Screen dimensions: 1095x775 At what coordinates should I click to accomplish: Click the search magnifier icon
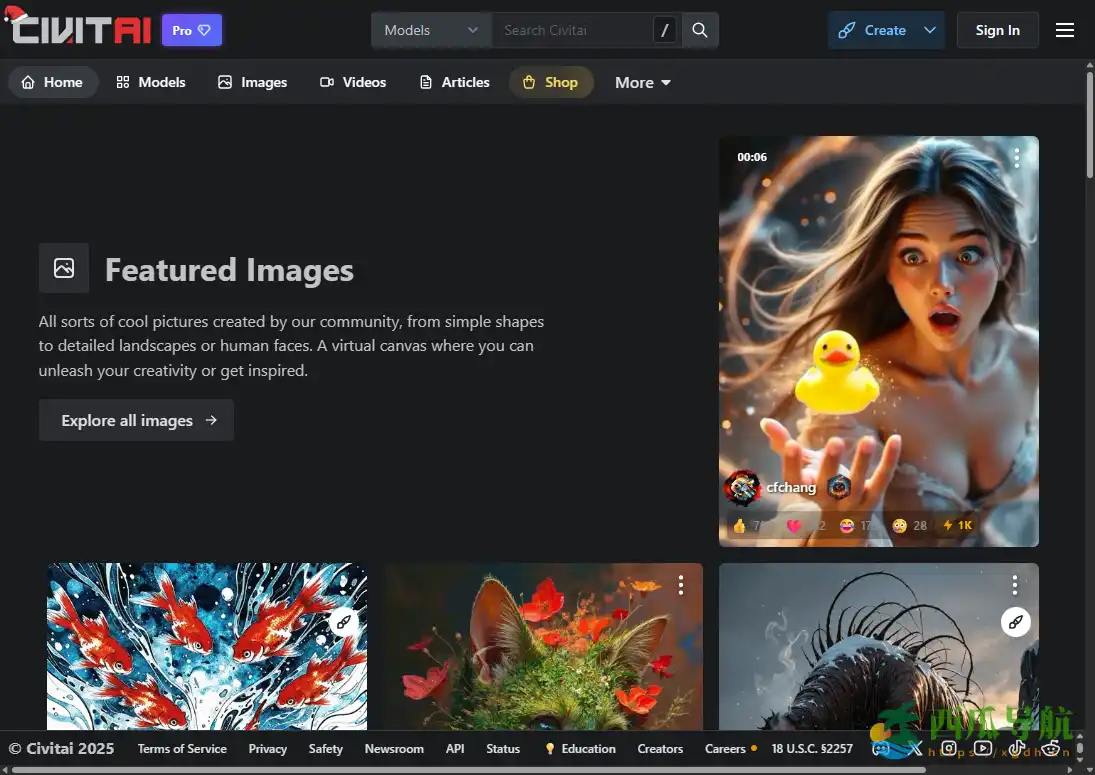coord(700,30)
